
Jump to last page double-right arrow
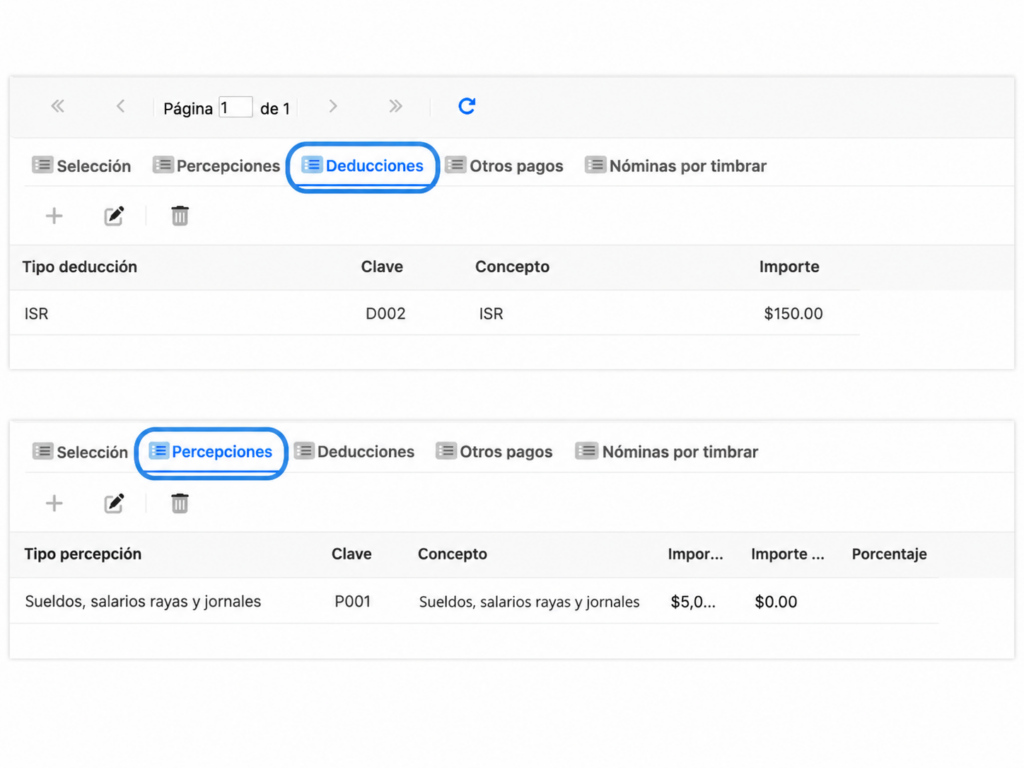(x=395, y=106)
